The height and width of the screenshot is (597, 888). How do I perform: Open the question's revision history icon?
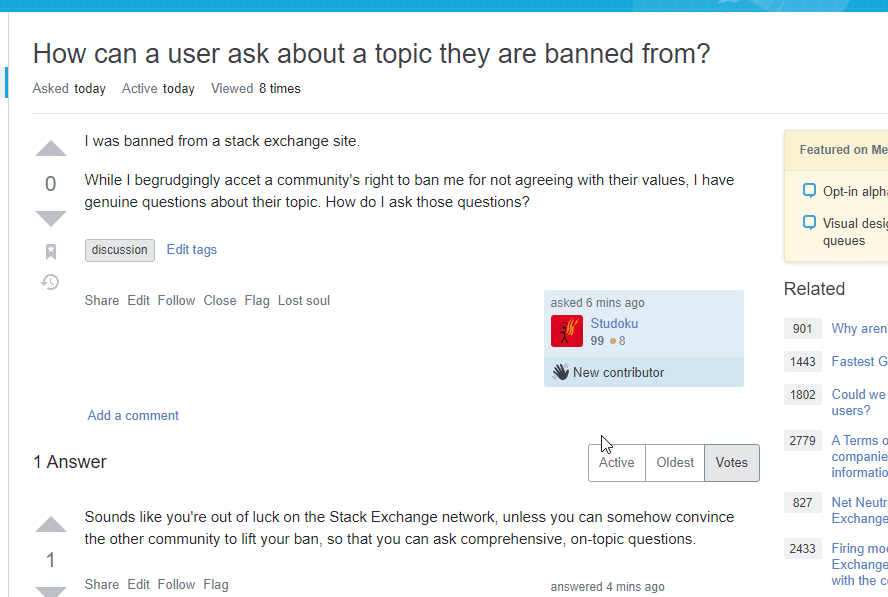click(x=50, y=283)
